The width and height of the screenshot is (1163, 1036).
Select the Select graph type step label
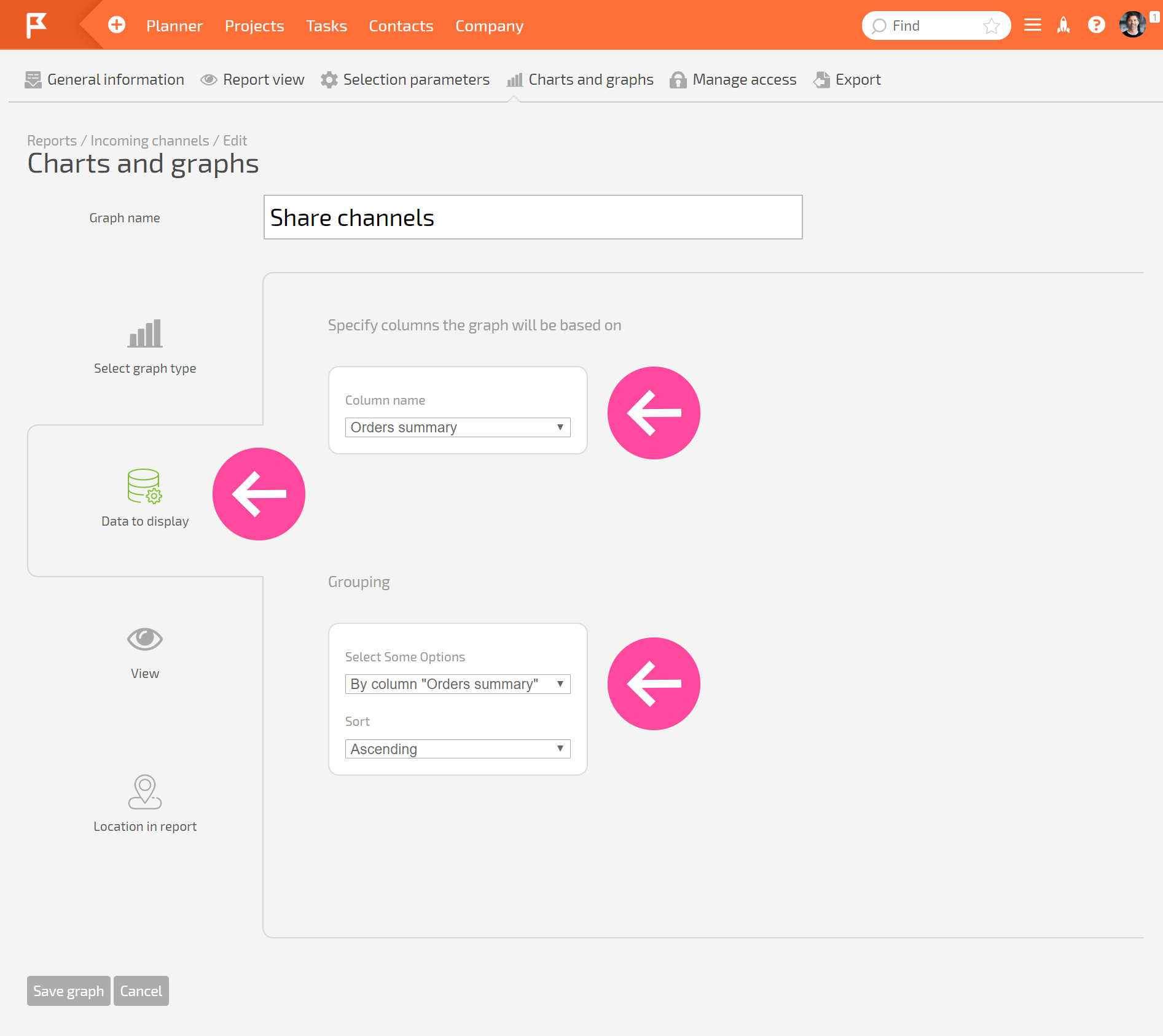(x=145, y=368)
